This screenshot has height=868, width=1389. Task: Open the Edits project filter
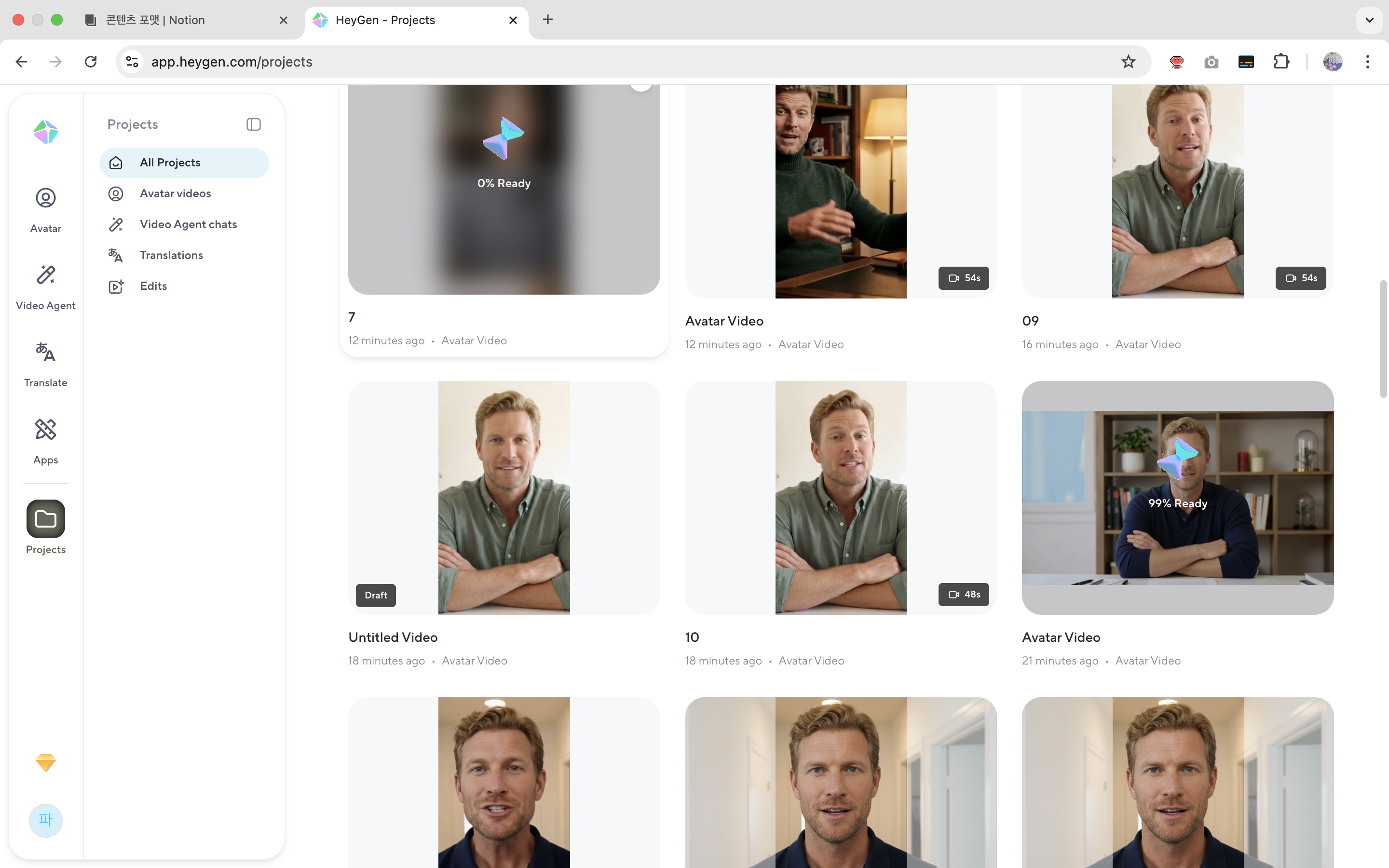[x=153, y=286]
